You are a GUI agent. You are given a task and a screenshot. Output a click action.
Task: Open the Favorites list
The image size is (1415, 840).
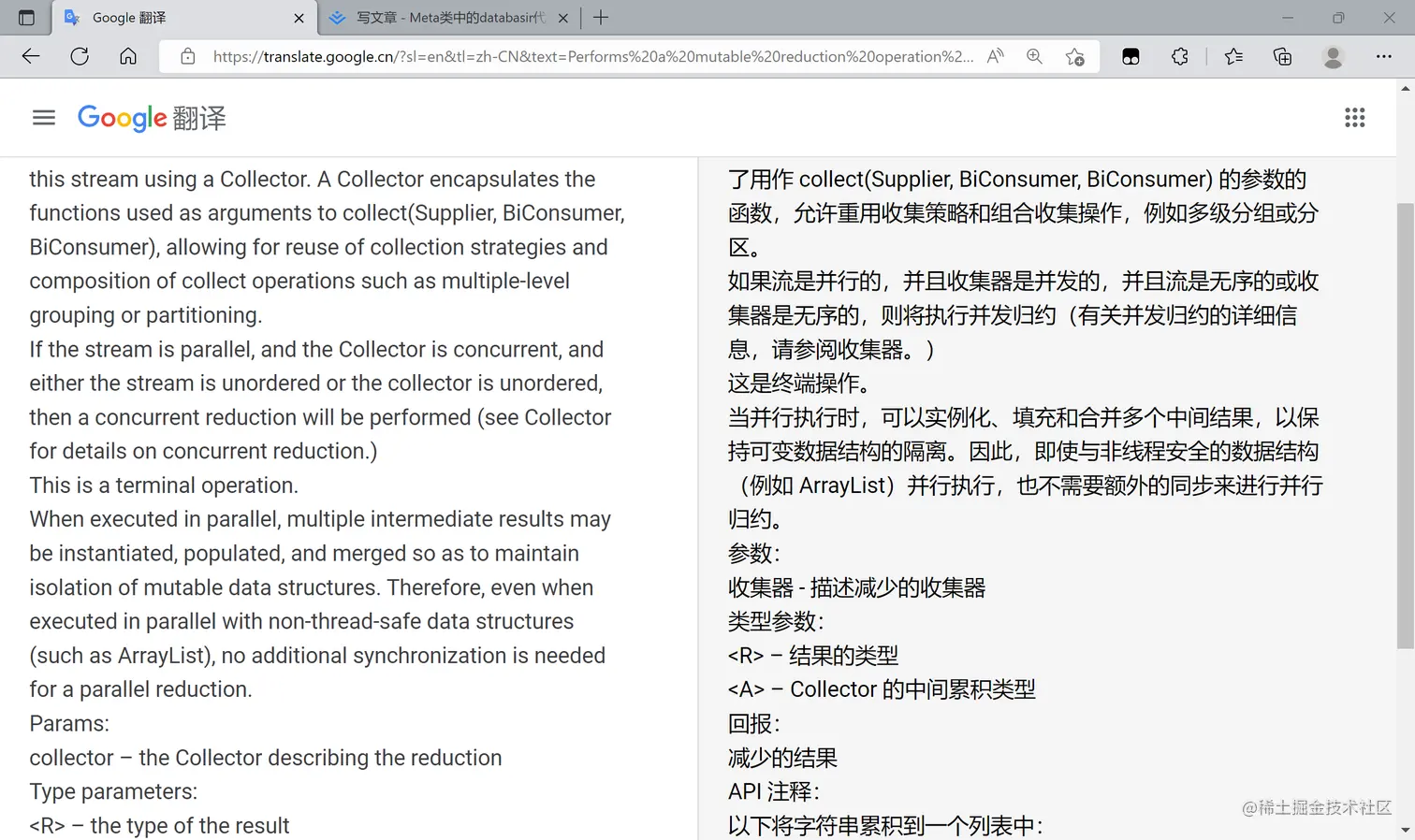coord(1233,56)
